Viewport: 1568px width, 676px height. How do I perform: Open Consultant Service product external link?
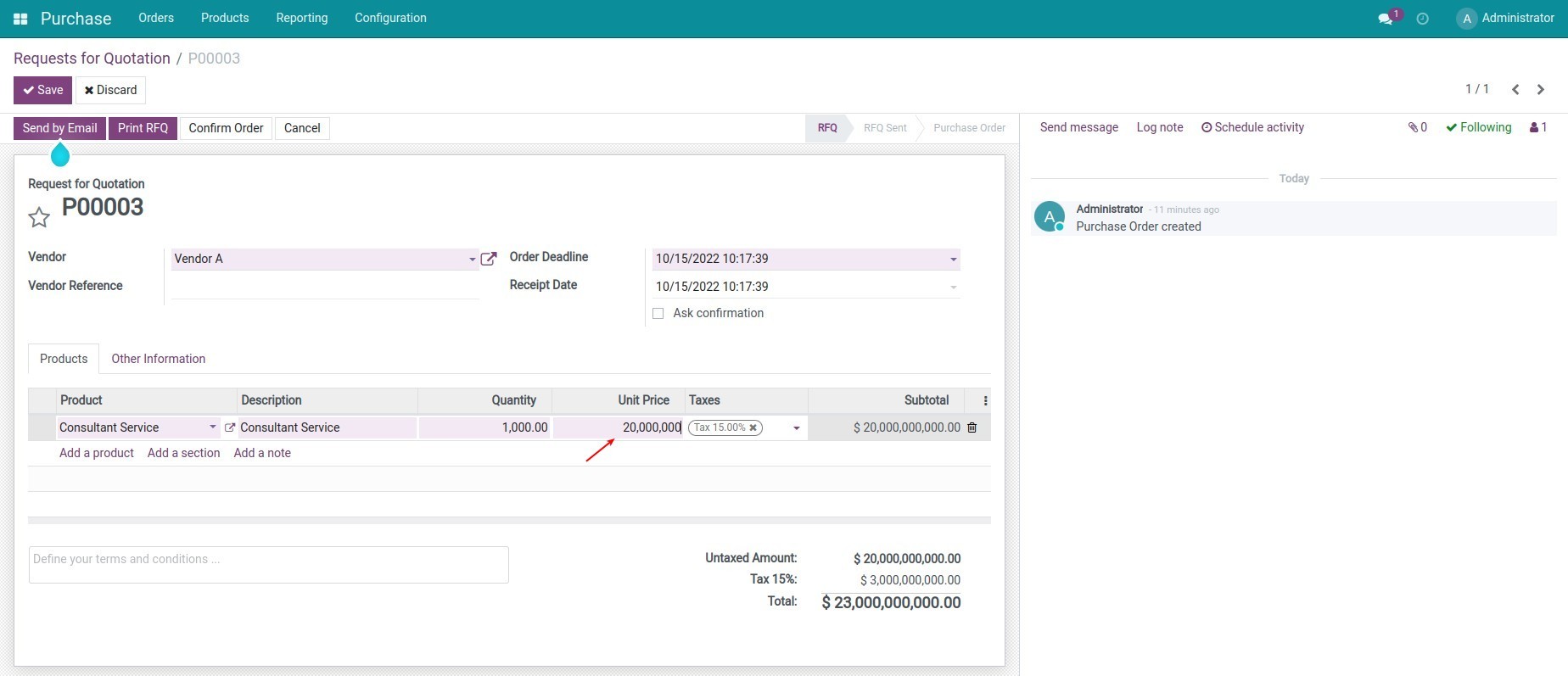229,427
